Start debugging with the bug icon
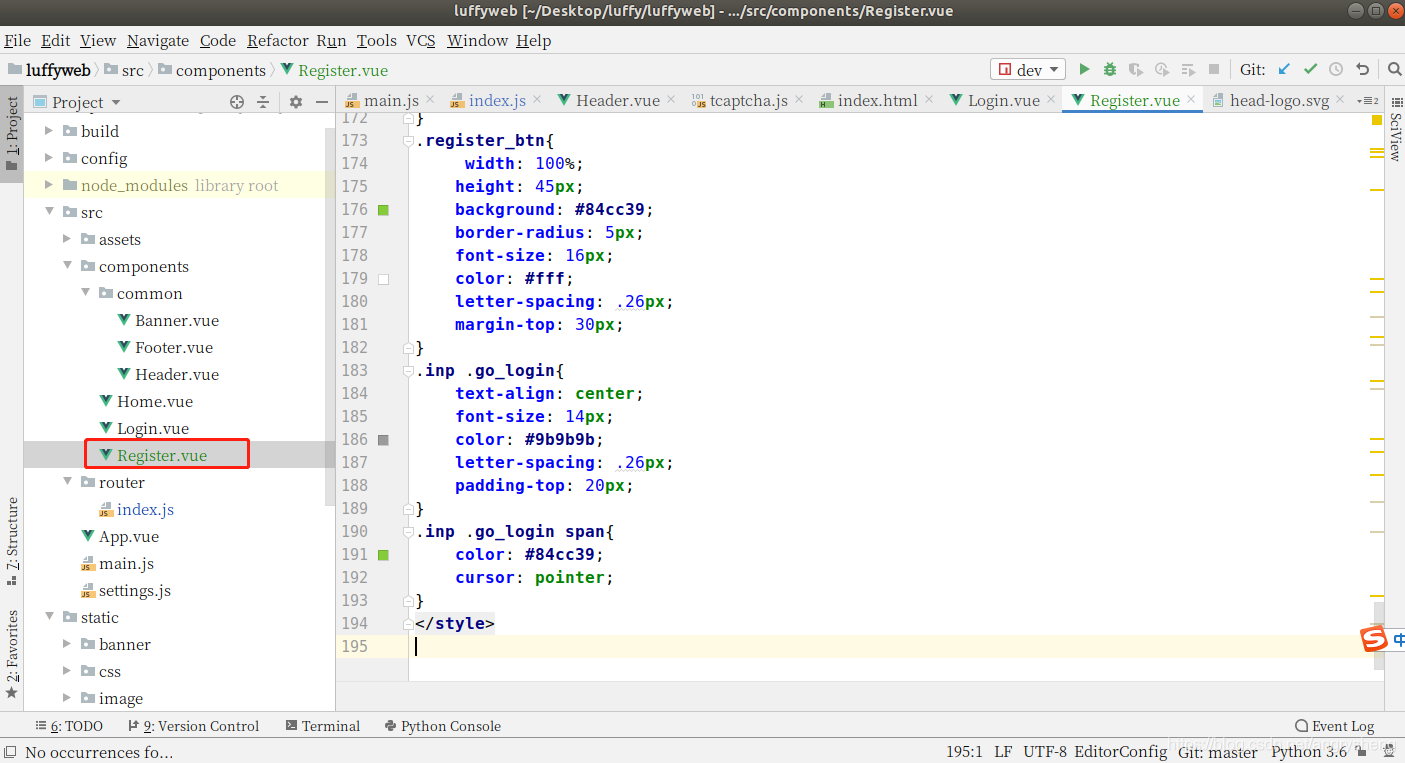Image resolution: width=1405 pixels, height=763 pixels. (1110, 70)
